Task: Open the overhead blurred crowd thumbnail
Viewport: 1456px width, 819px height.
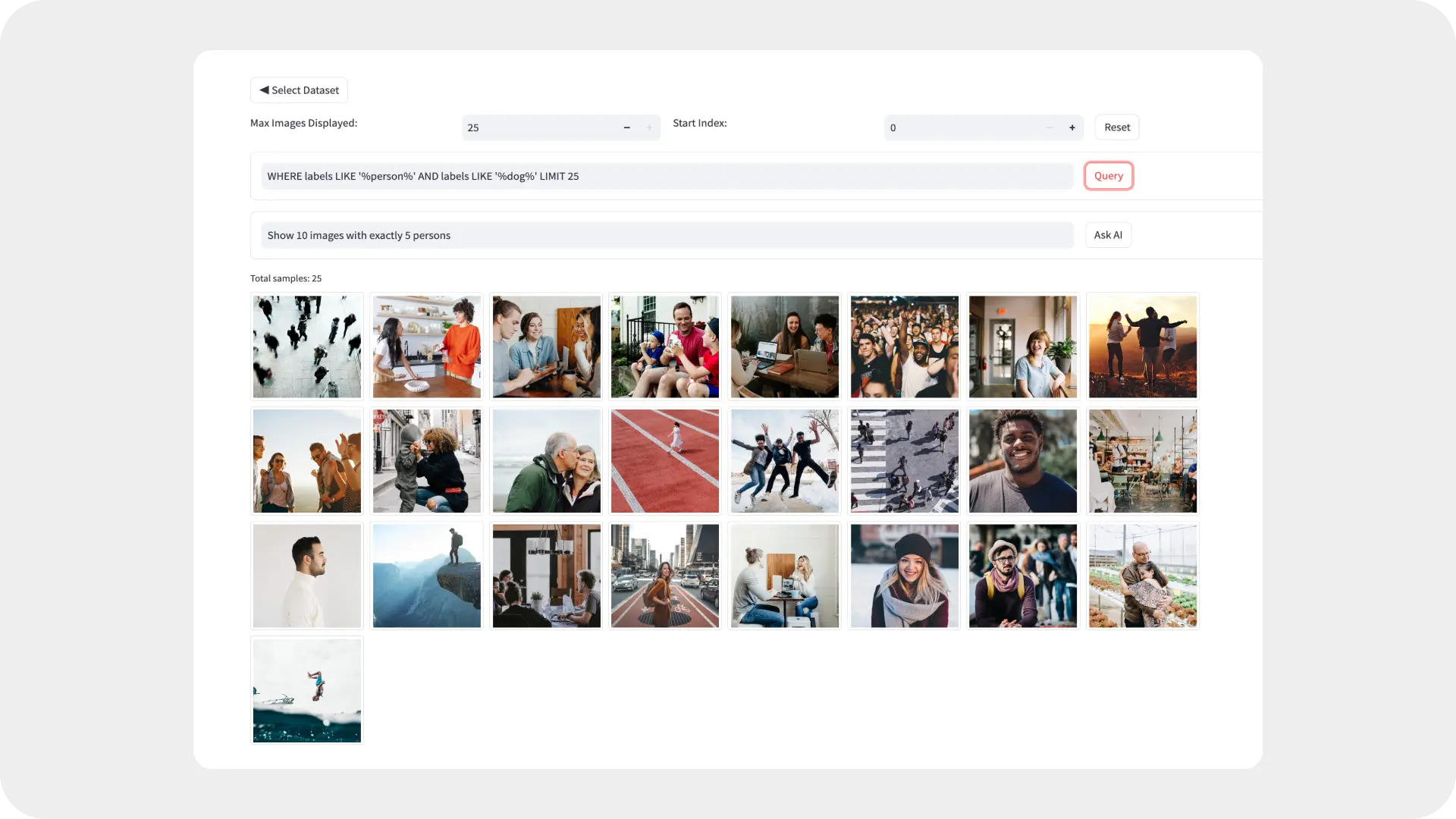Action: click(307, 347)
